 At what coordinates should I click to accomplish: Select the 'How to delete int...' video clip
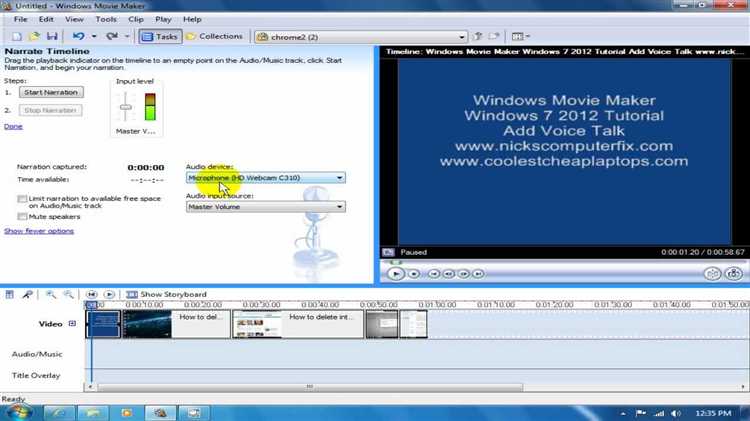point(298,324)
